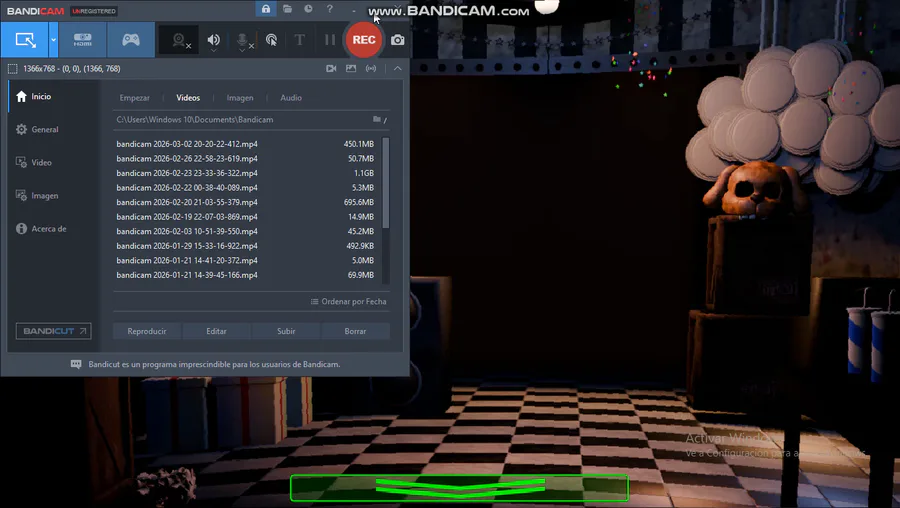Open the scheduled recording clock icon
Viewport: 900px width, 508px height.
(x=308, y=9)
